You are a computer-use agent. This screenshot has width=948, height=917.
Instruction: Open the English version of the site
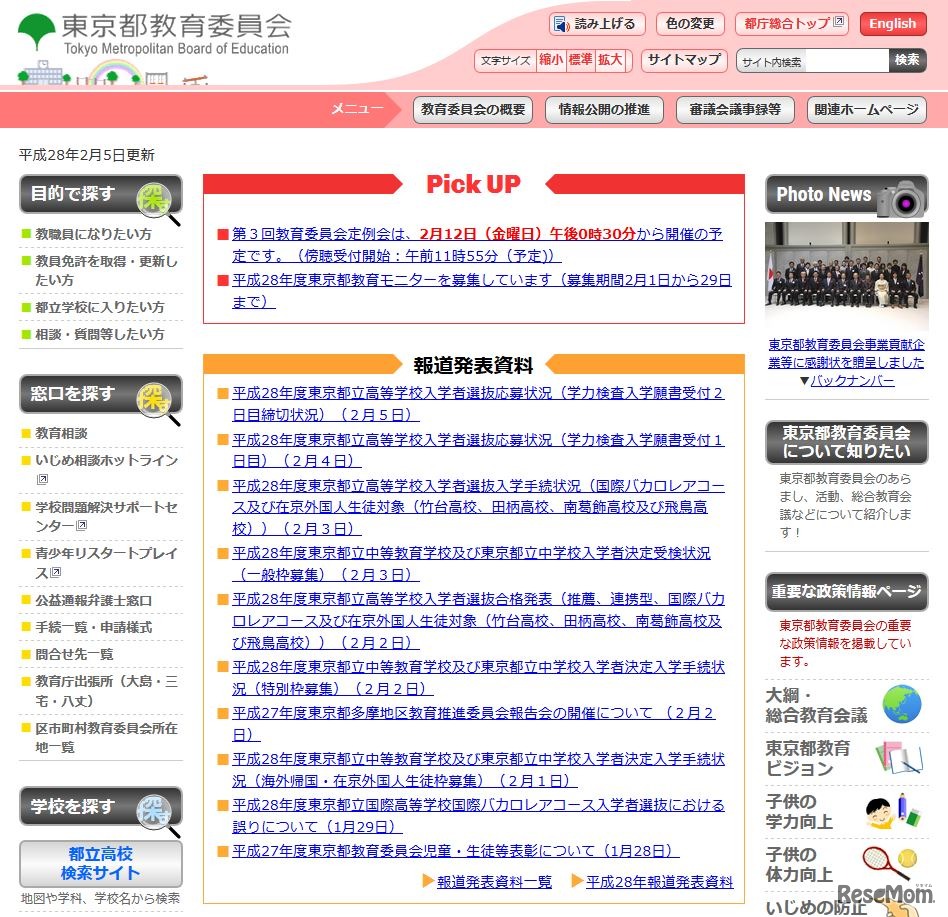891,23
